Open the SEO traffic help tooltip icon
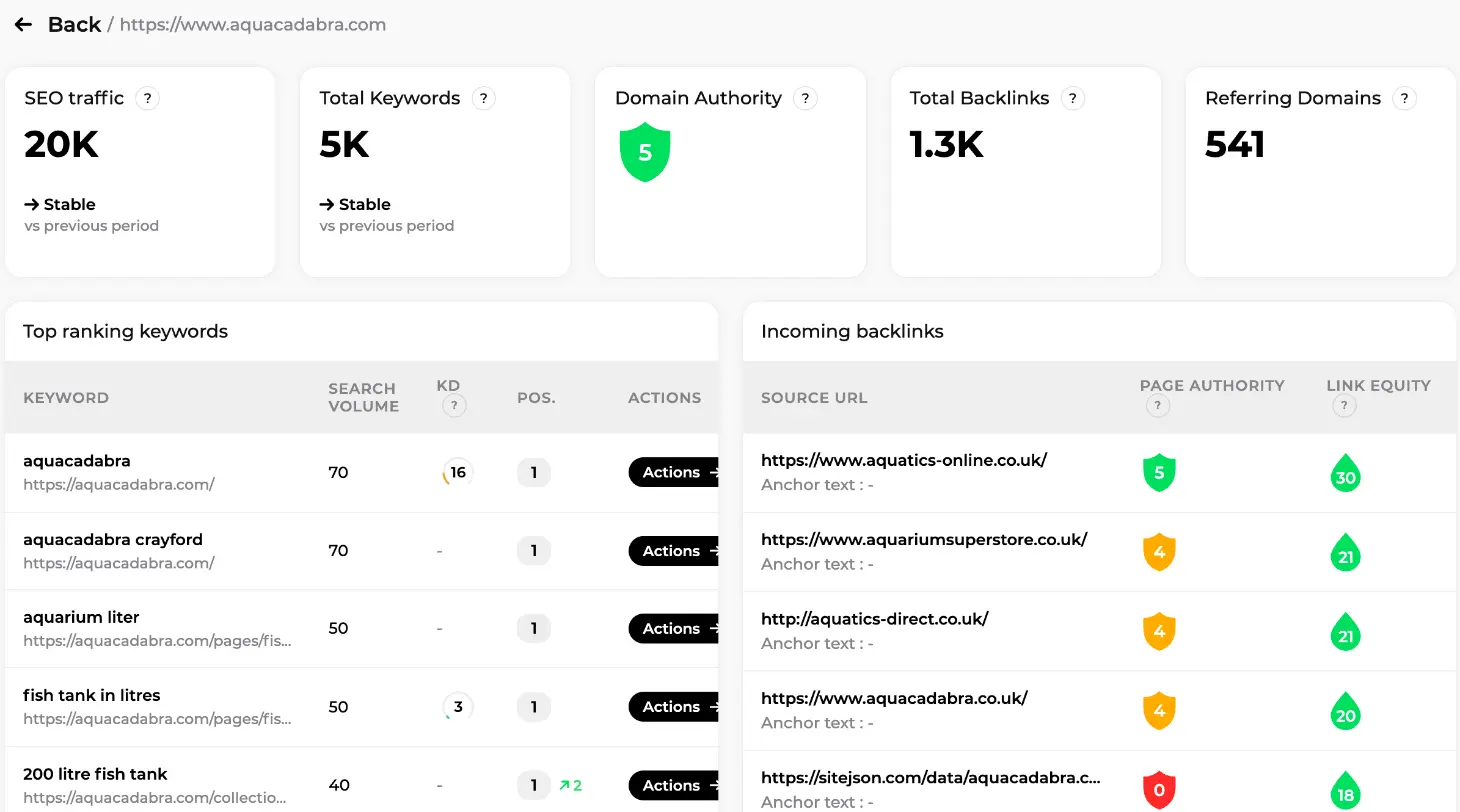1460x812 pixels. 147,98
